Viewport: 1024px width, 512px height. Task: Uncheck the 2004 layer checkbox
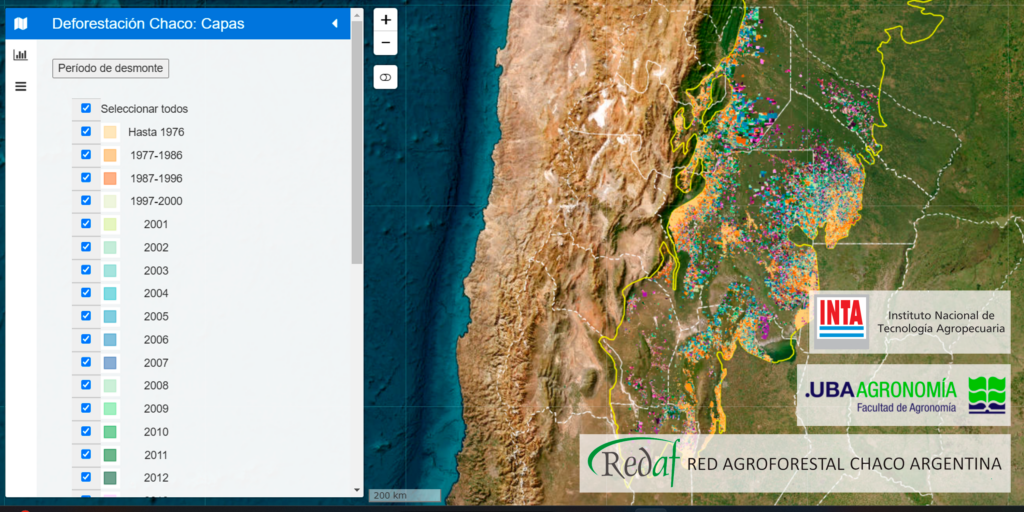tap(86, 293)
